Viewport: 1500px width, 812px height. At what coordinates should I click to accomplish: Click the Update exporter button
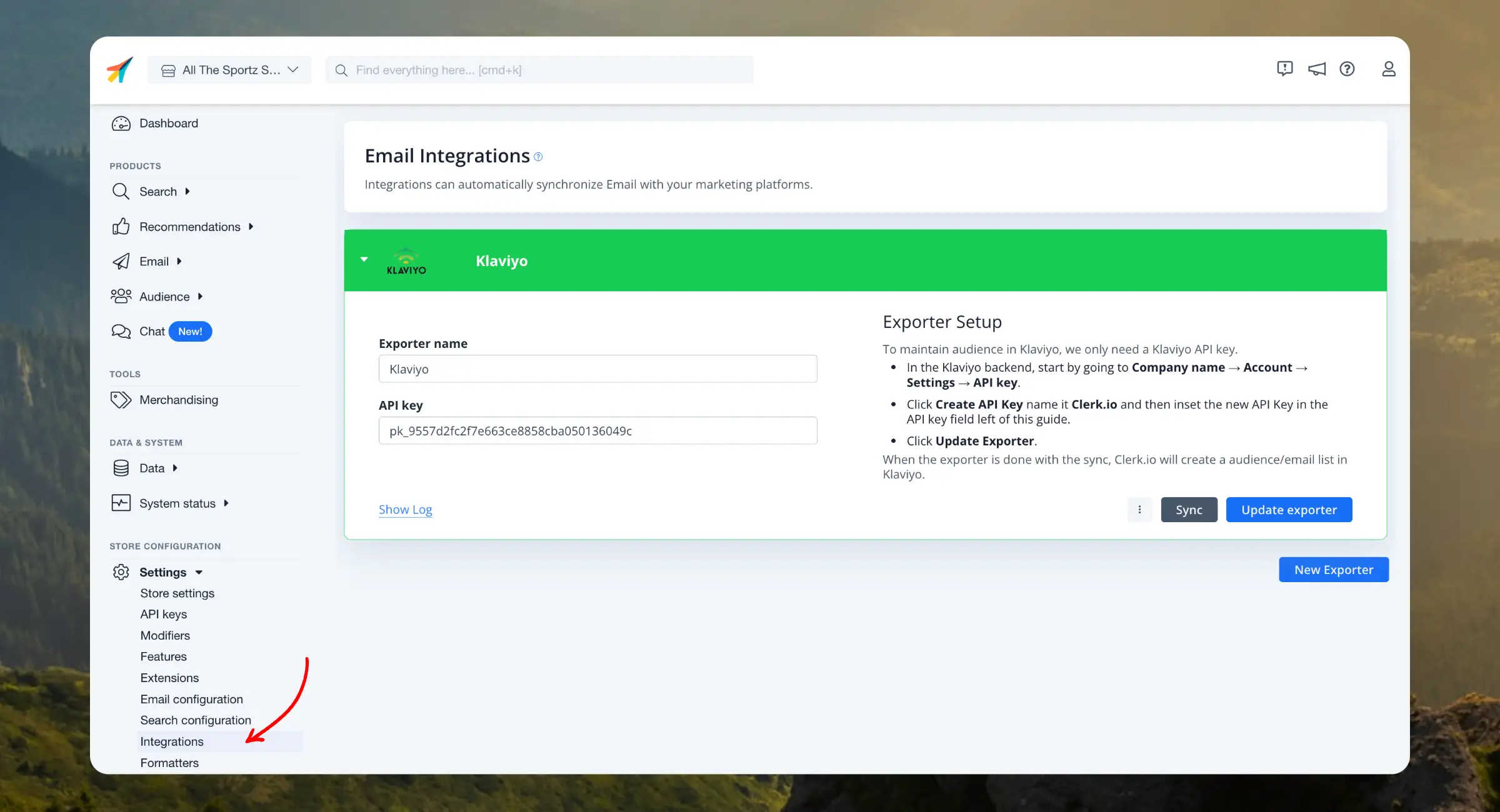pos(1289,510)
